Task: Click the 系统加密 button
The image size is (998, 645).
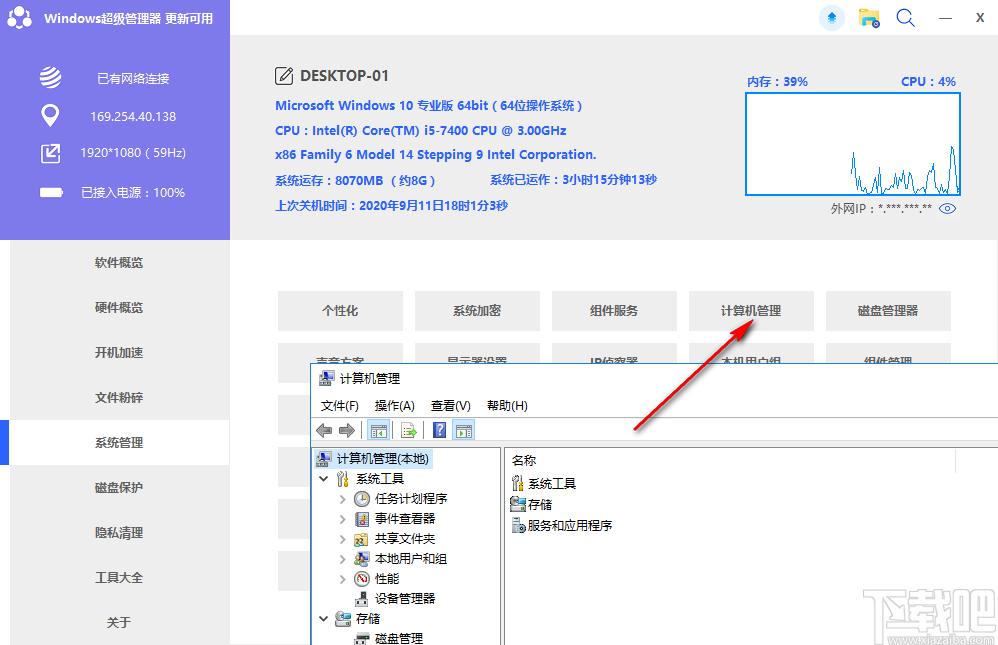Action: (477, 311)
